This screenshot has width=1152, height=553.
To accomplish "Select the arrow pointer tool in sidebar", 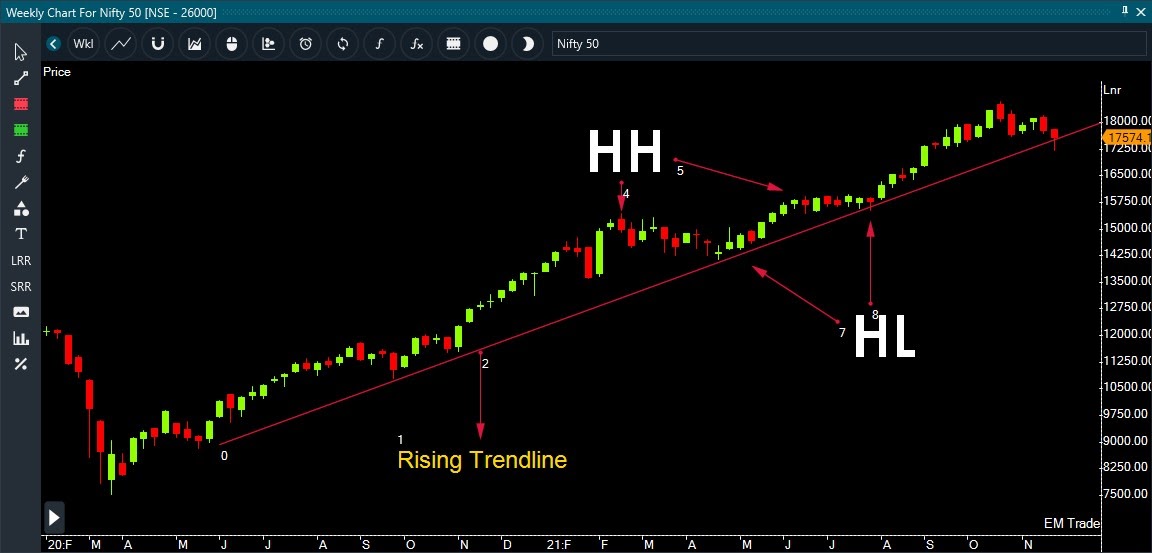I will pyautogui.click(x=21, y=52).
